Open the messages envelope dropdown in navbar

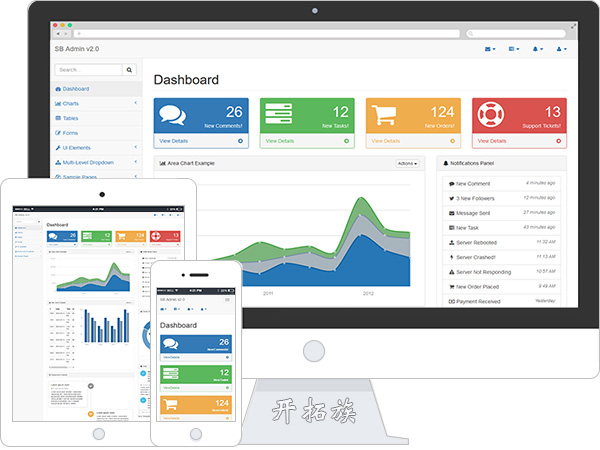(x=490, y=49)
